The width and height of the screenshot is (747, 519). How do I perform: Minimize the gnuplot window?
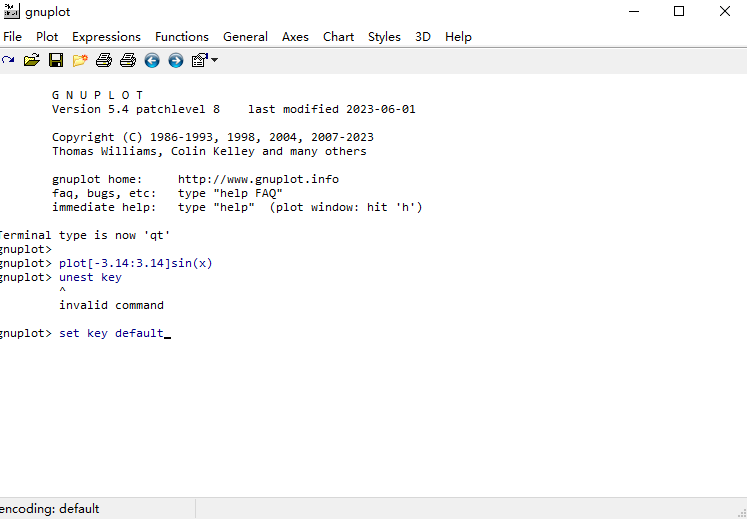634,11
